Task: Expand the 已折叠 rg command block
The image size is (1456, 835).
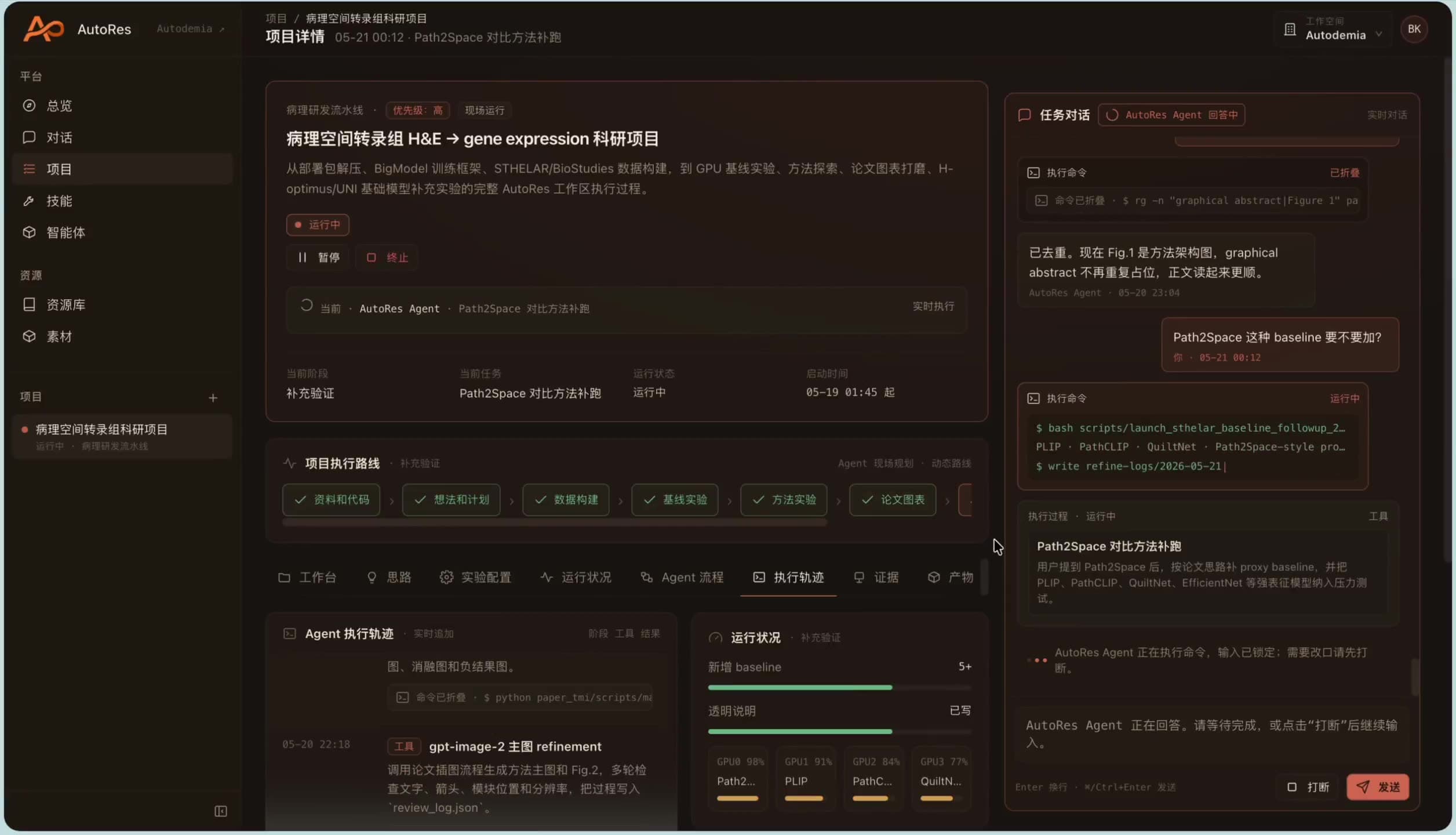Action: (1192, 201)
